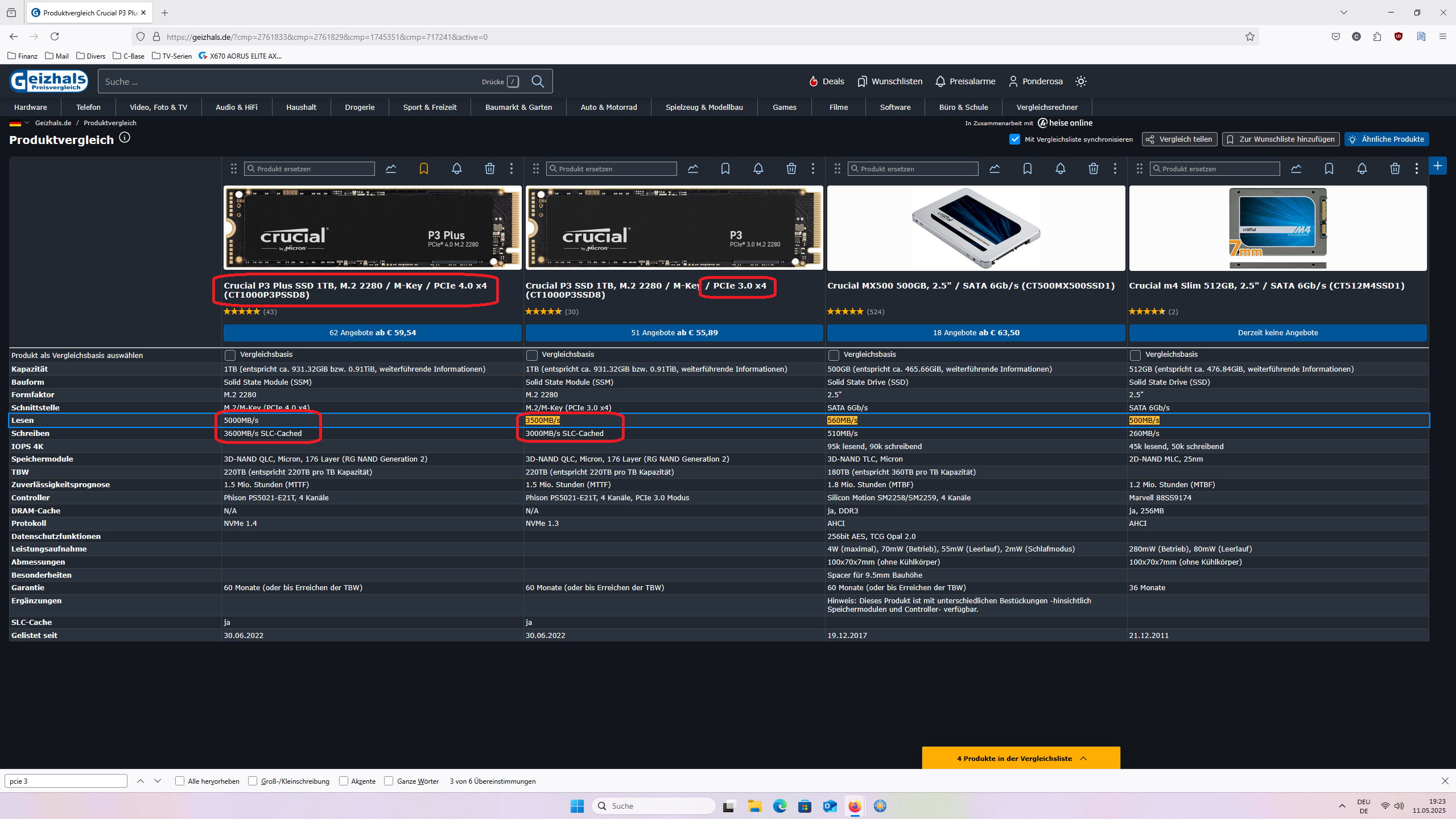The width and height of the screenshot is (1456, 819).
Task: Click the blue plus add-product button
Action: pos(1437,166)
